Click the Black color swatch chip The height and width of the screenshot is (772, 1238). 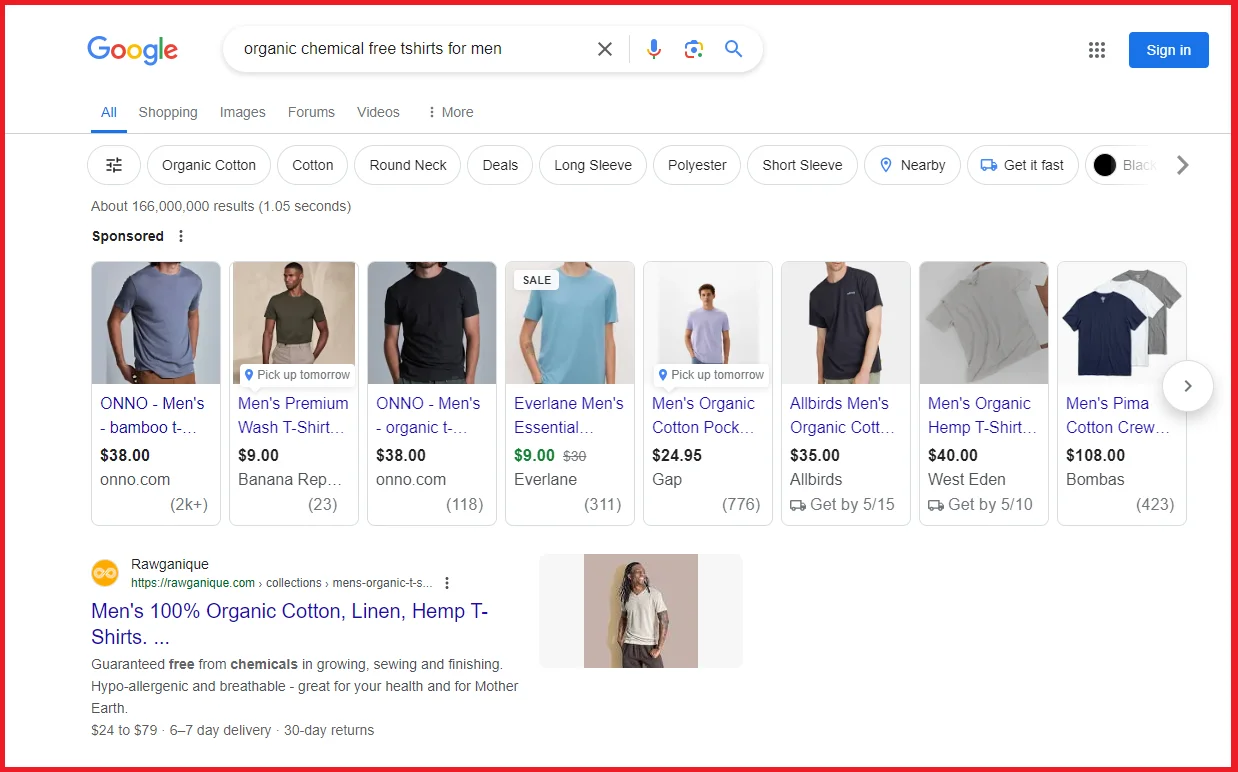[1125, 165]
